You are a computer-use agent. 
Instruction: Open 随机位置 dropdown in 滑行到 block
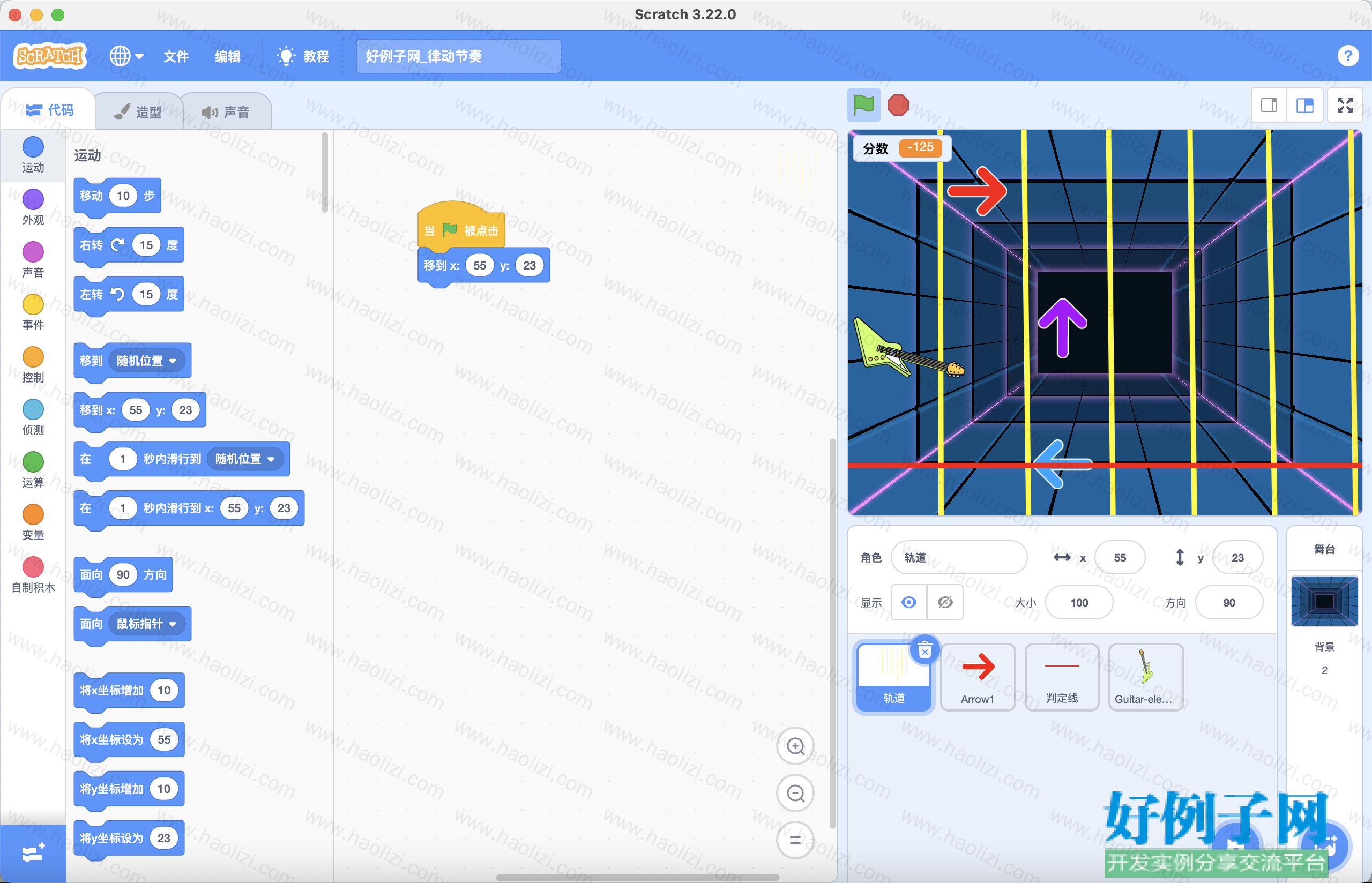(245, 459)
